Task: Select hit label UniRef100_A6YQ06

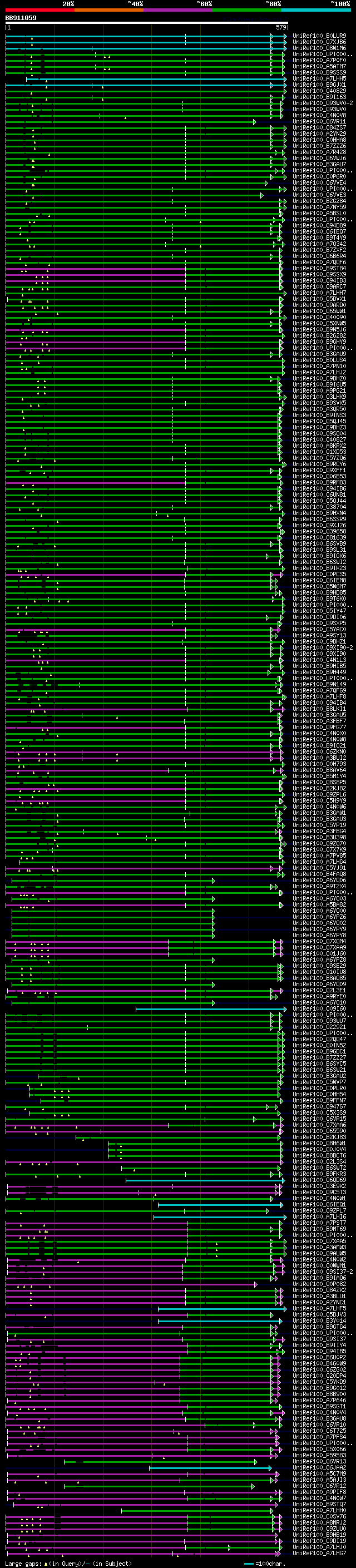Action: tap(319, 880)
